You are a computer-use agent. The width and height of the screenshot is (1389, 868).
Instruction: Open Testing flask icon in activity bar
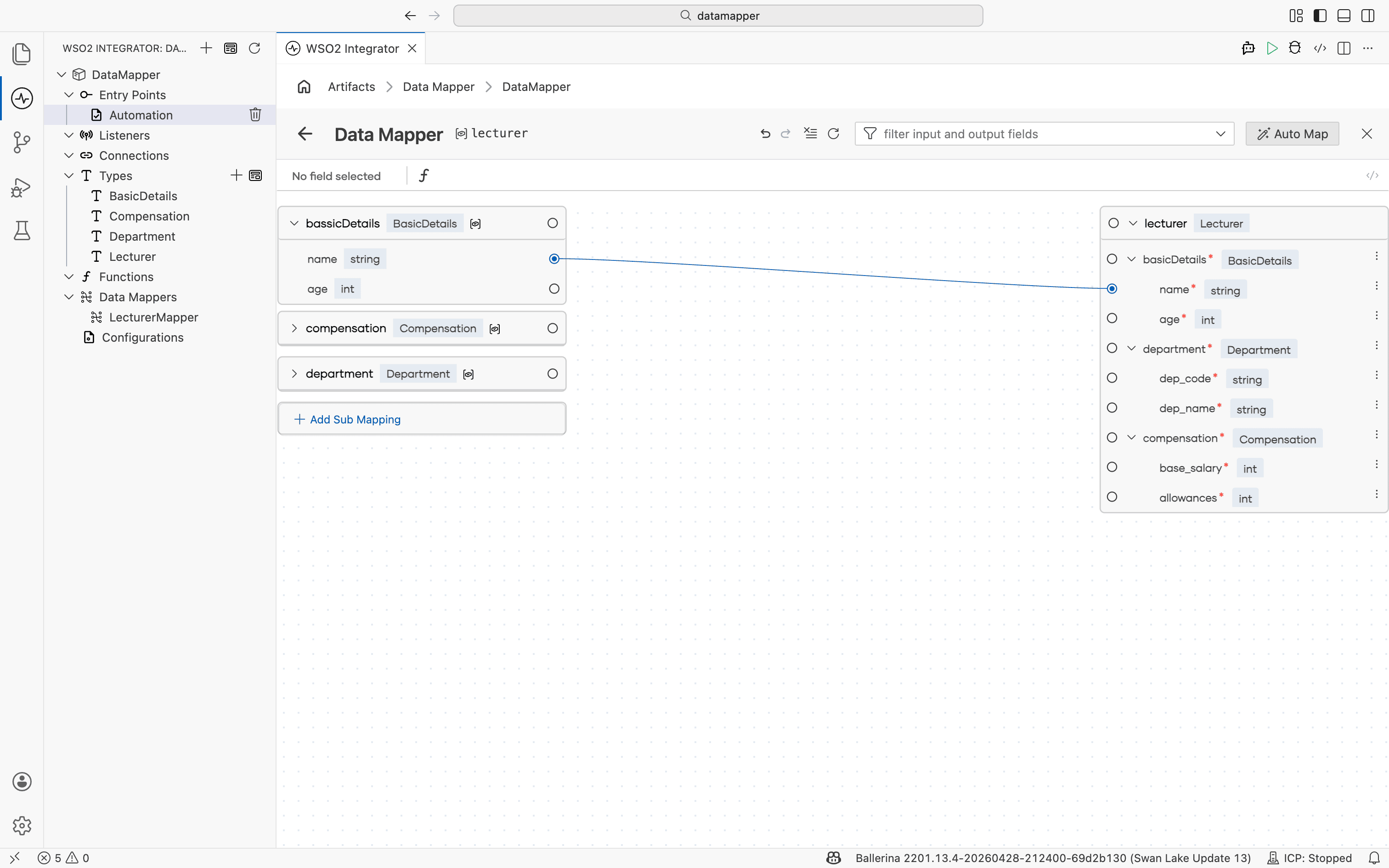(x=22, y=231)
